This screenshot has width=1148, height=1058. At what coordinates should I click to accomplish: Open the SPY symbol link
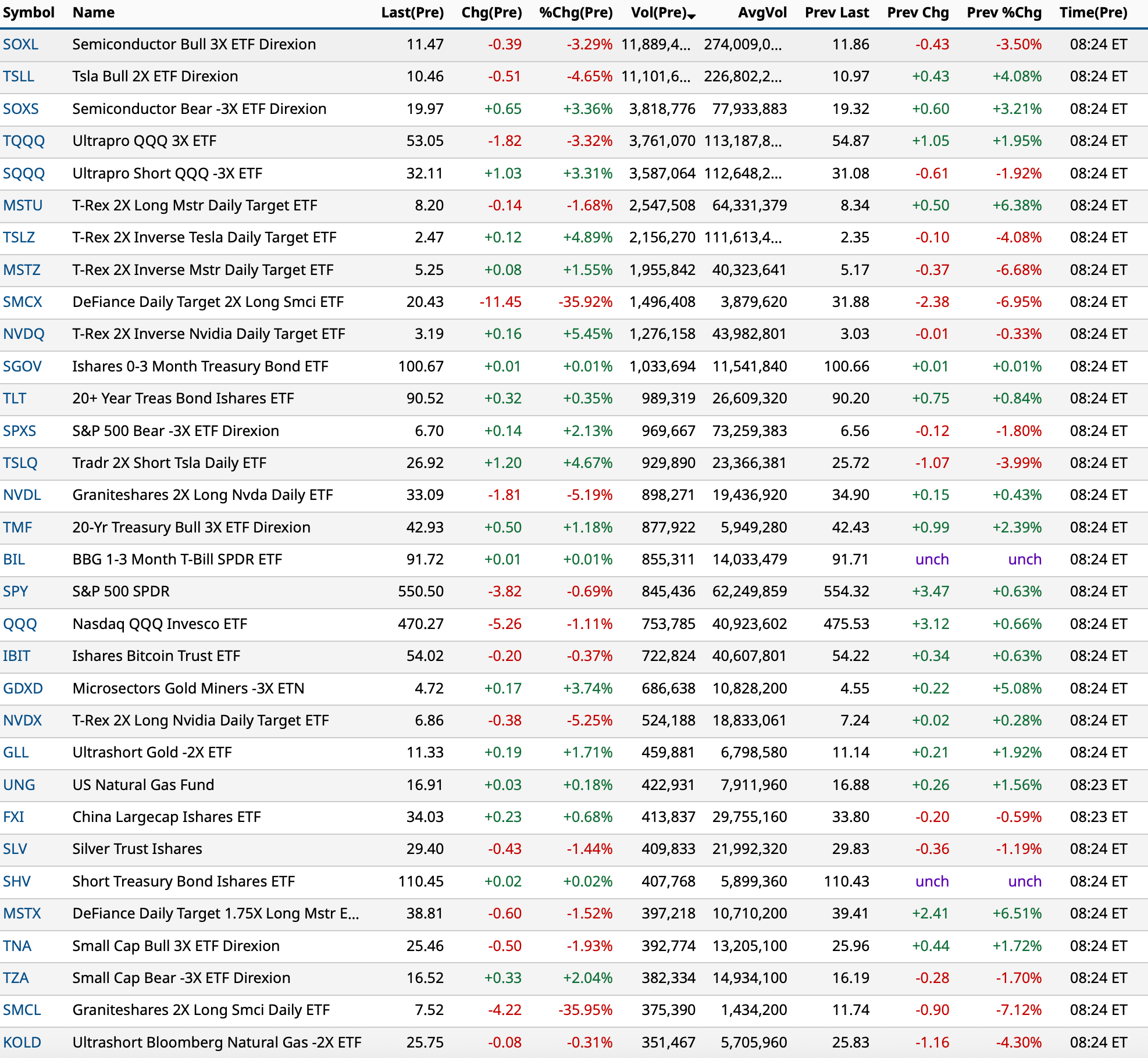pos(16,591)
